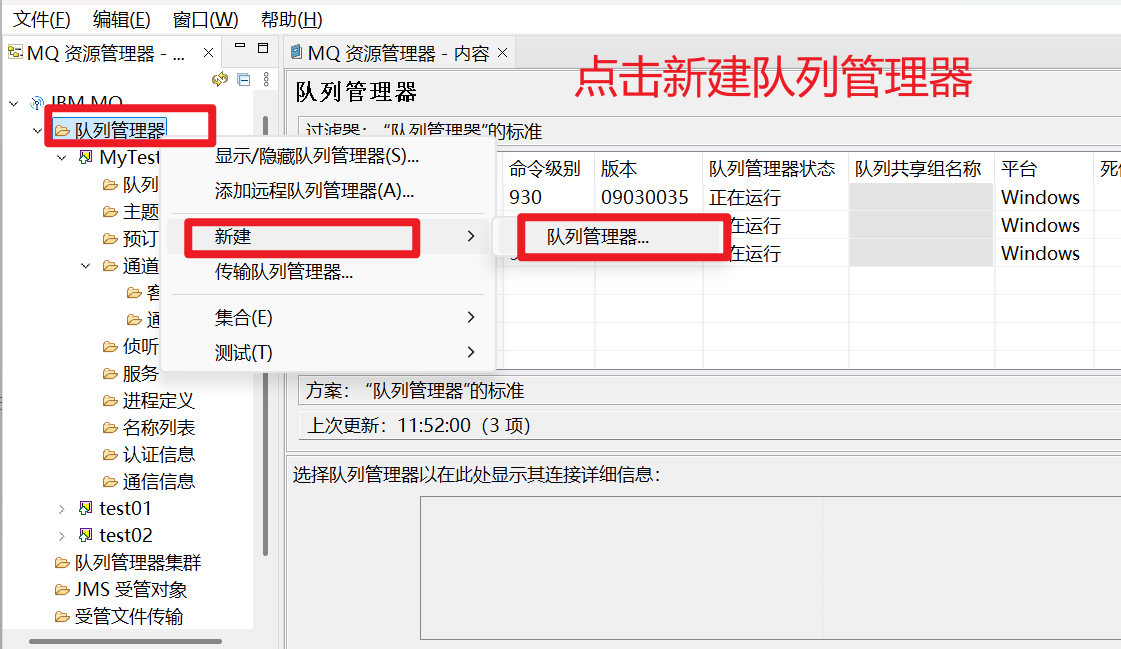The height and width of the screenshot is (649, 1121).
Task: Click the 认证信息 folder icon
Action: click(110, 455)
